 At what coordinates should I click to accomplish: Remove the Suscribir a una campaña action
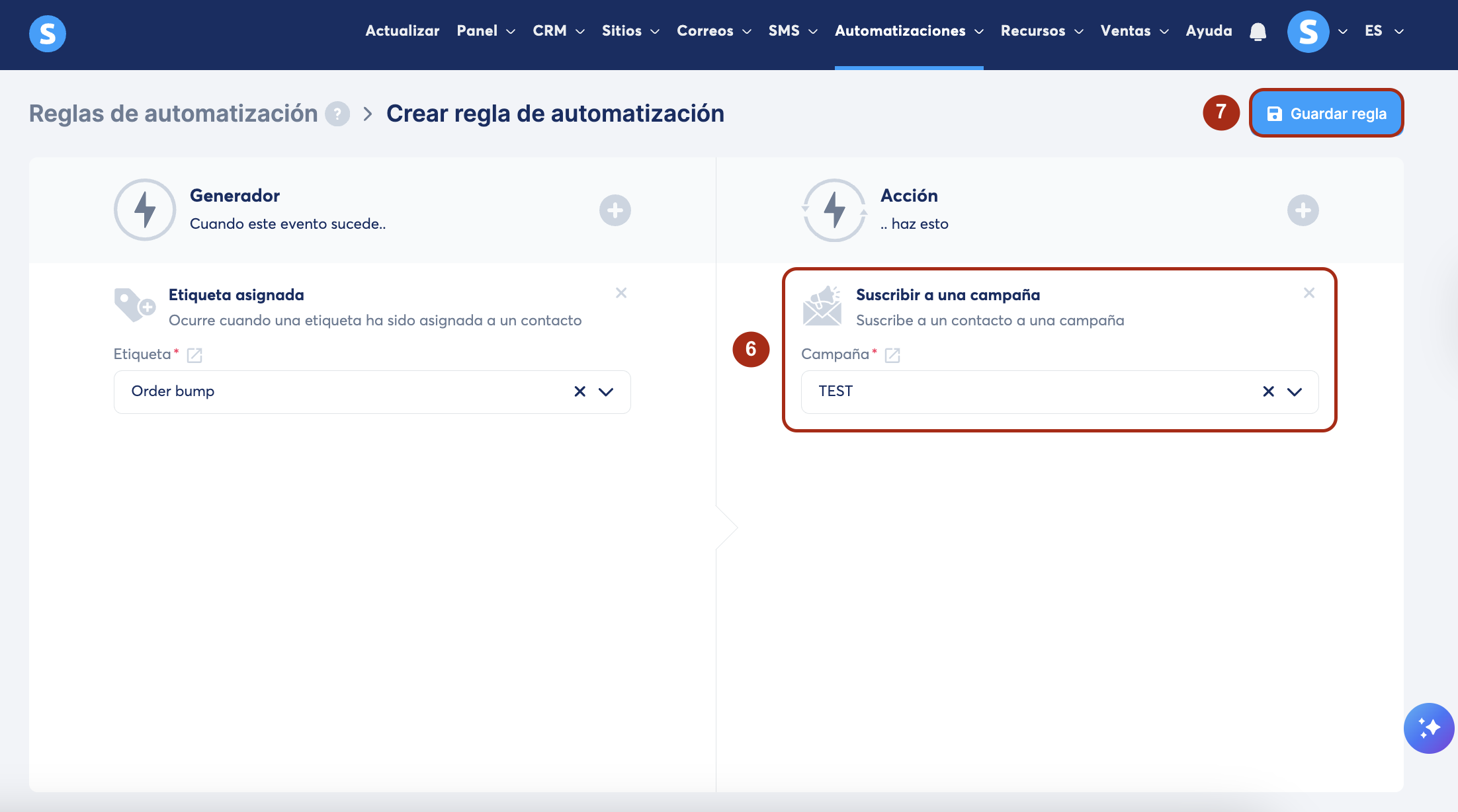tap(1308, 293)
